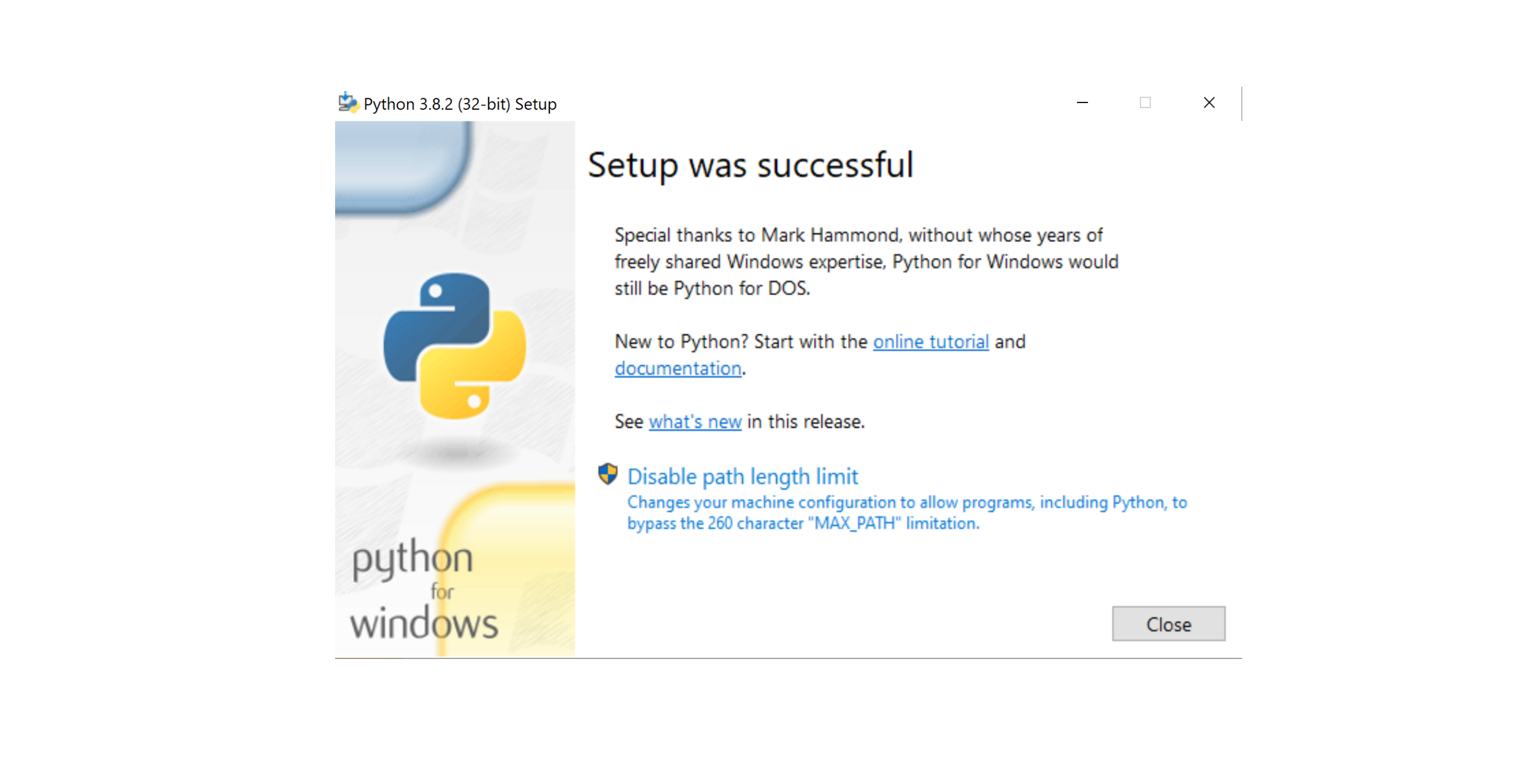The height and width of the screenshot is (784, 1537).
Task: Open the what's new link
Action: click(x=694, y=422)
